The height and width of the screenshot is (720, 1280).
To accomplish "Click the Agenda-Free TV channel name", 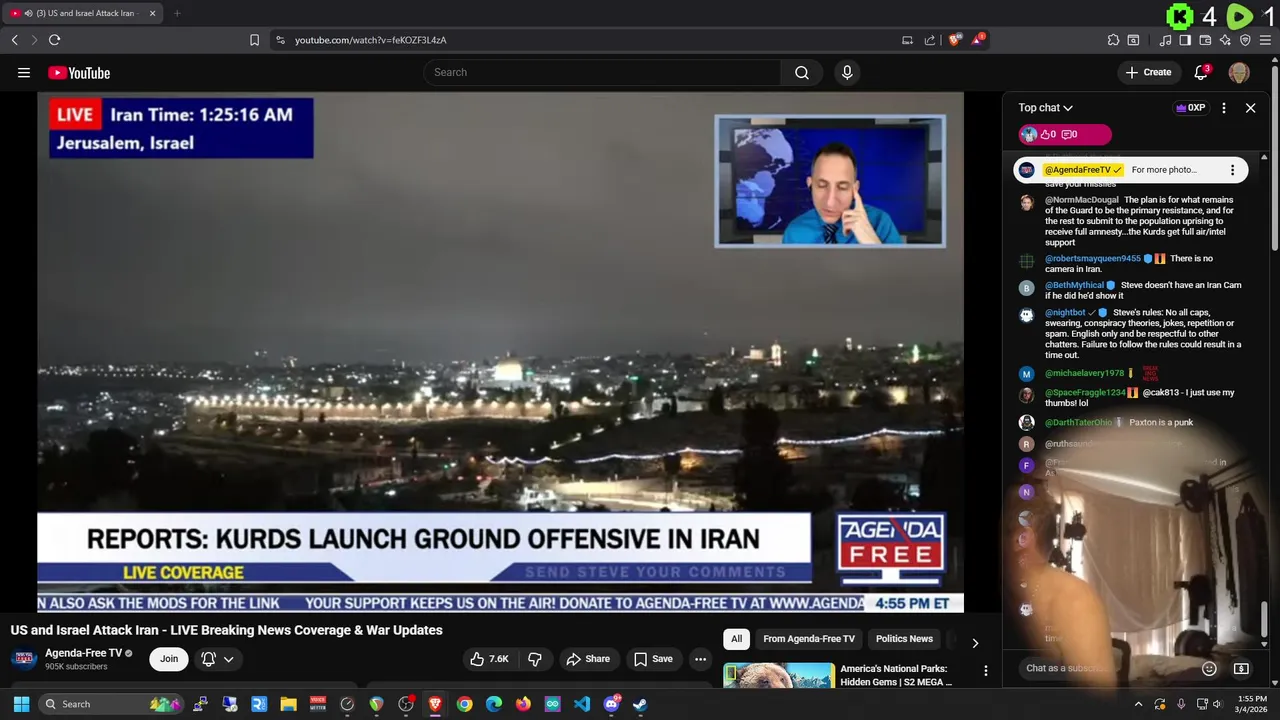I will point(83,653).
